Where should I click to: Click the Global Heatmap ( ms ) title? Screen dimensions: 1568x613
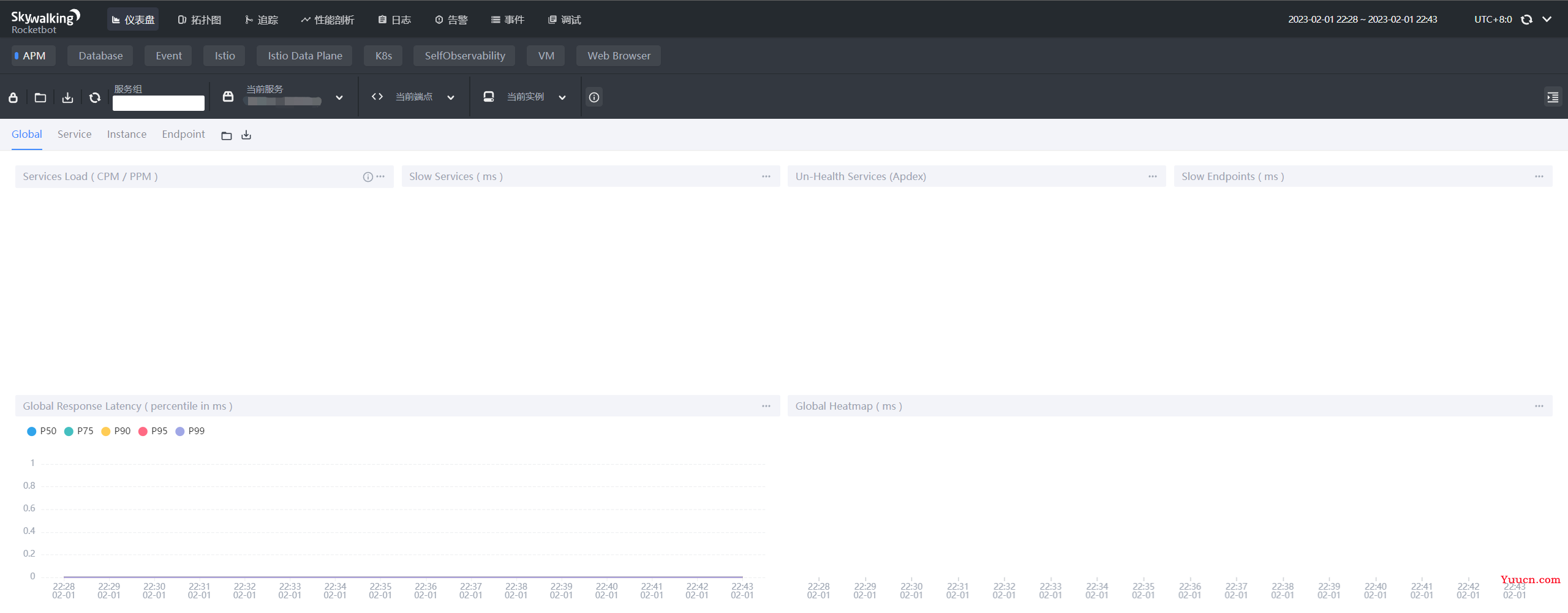[848, 406]
